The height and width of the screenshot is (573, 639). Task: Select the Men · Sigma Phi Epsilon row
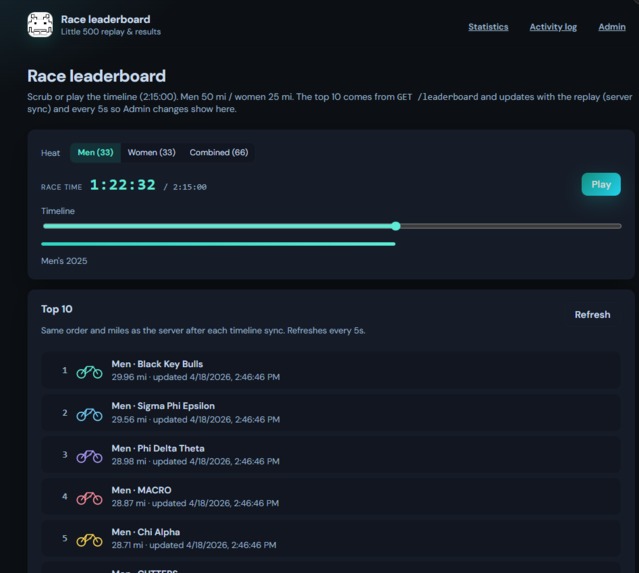pos(331,412)
